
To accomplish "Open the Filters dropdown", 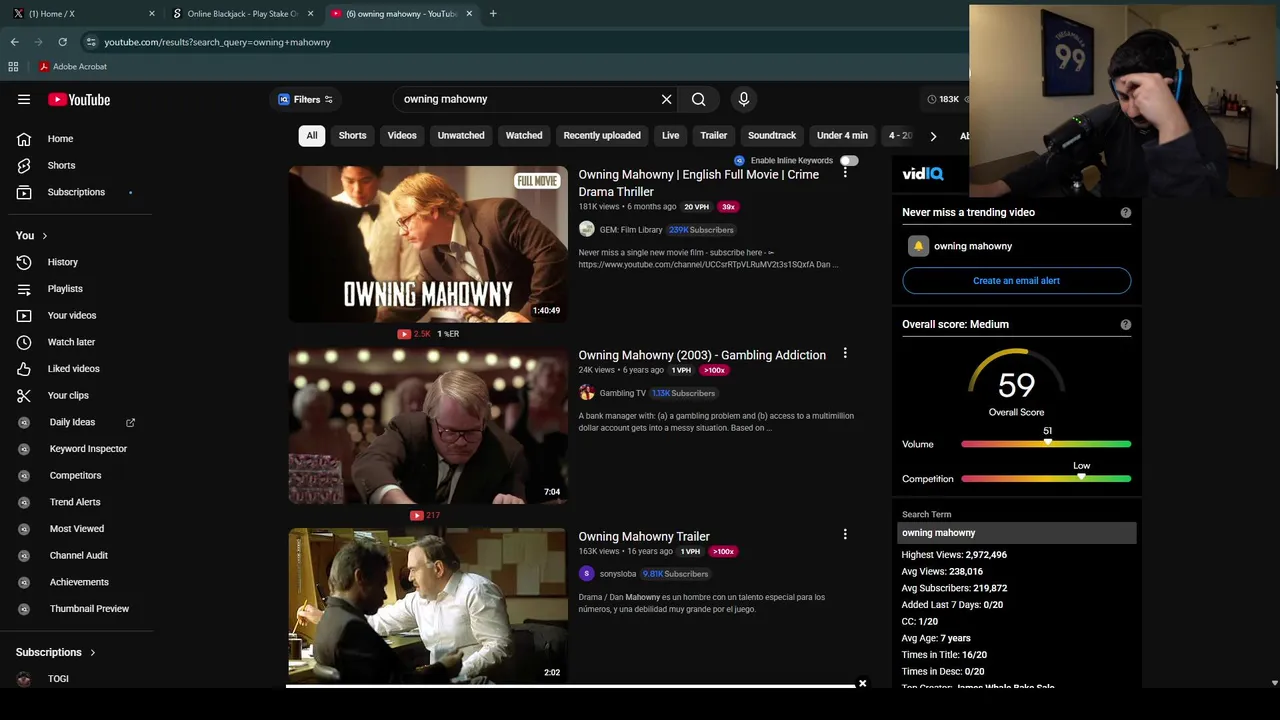I will pyautogui.click(x=305, y=99).
